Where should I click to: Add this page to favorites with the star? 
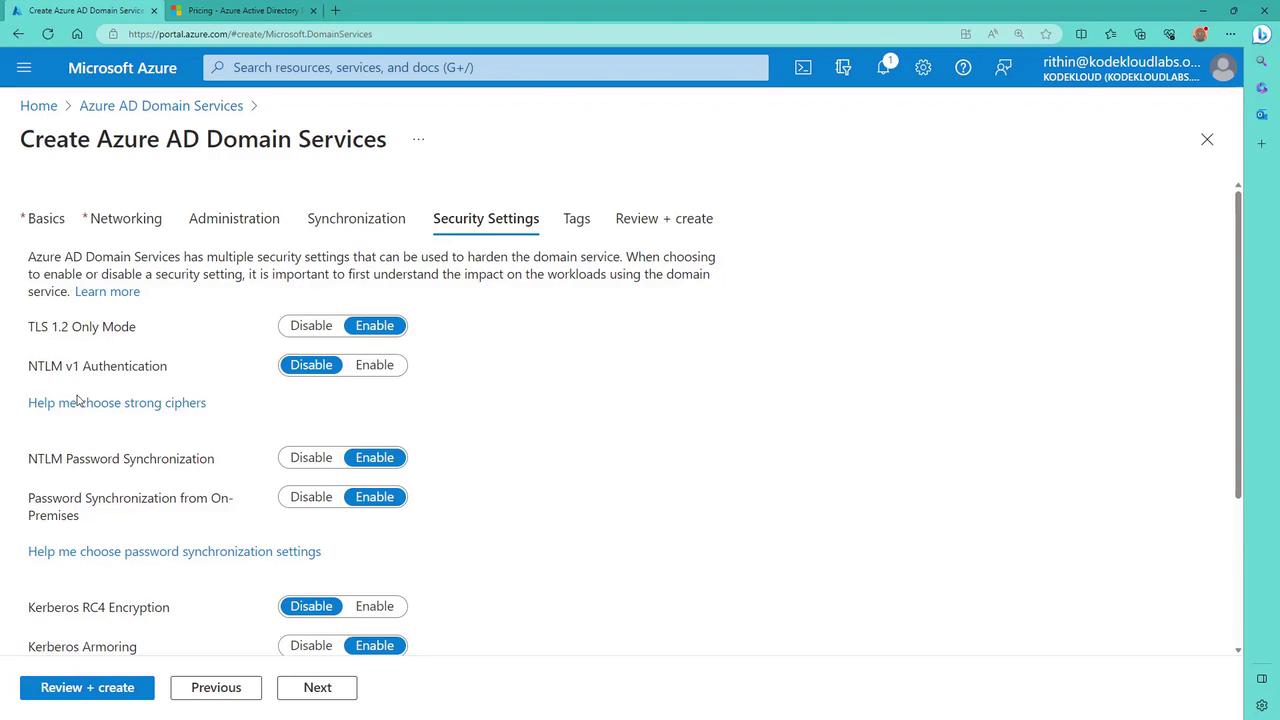pos(1046,34)
